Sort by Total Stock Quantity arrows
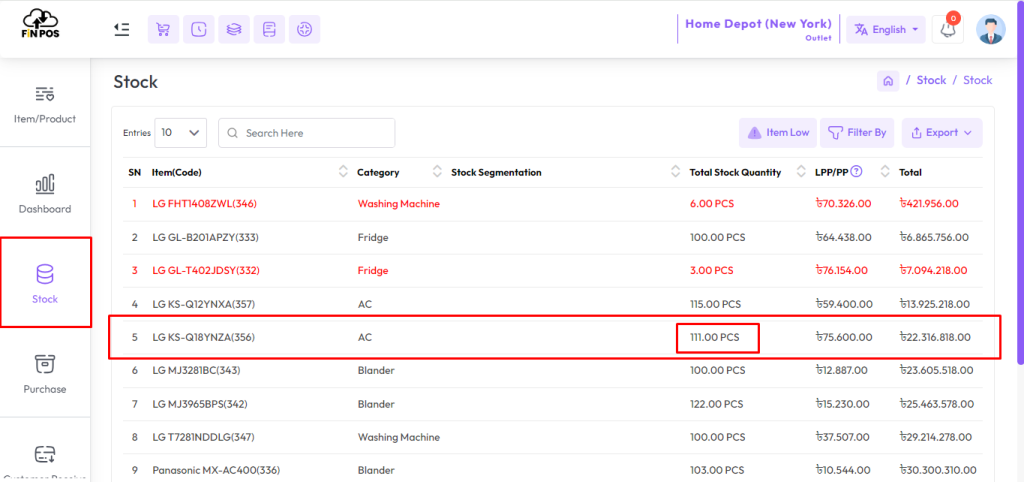 801,172
